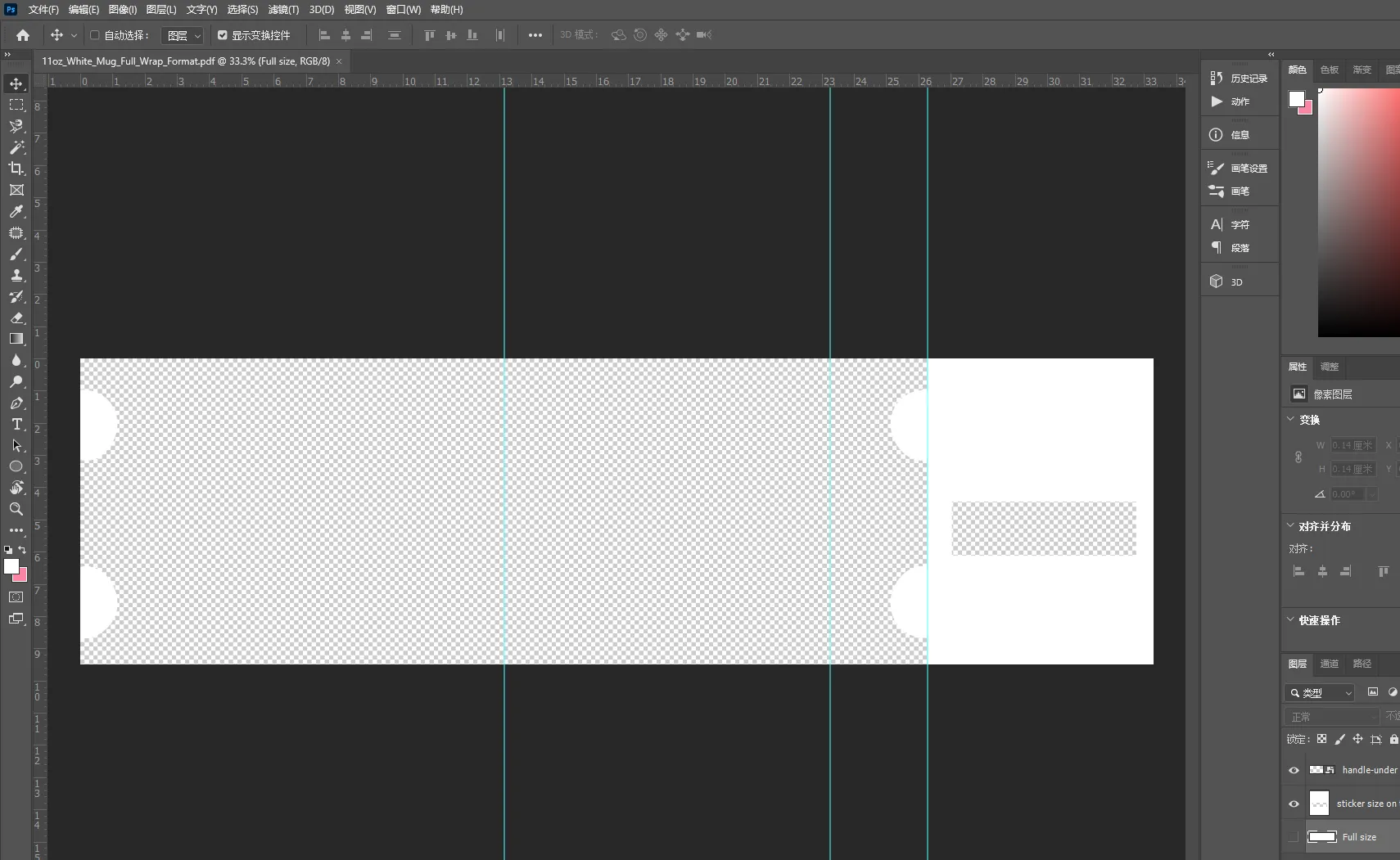This screenshot has height=860, width=1400.
Task: Uncheck Show Transform Controls checkbox
Action: (223, 35)
